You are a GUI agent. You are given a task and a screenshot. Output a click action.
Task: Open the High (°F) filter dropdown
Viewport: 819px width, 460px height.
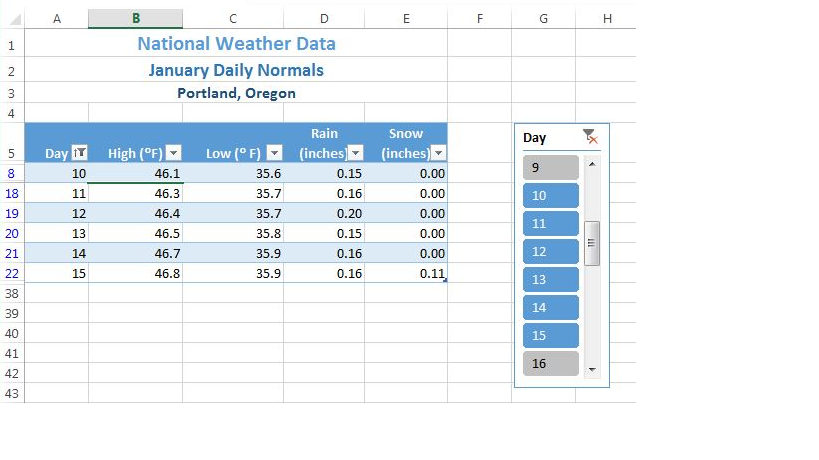(x=173, y=152)
